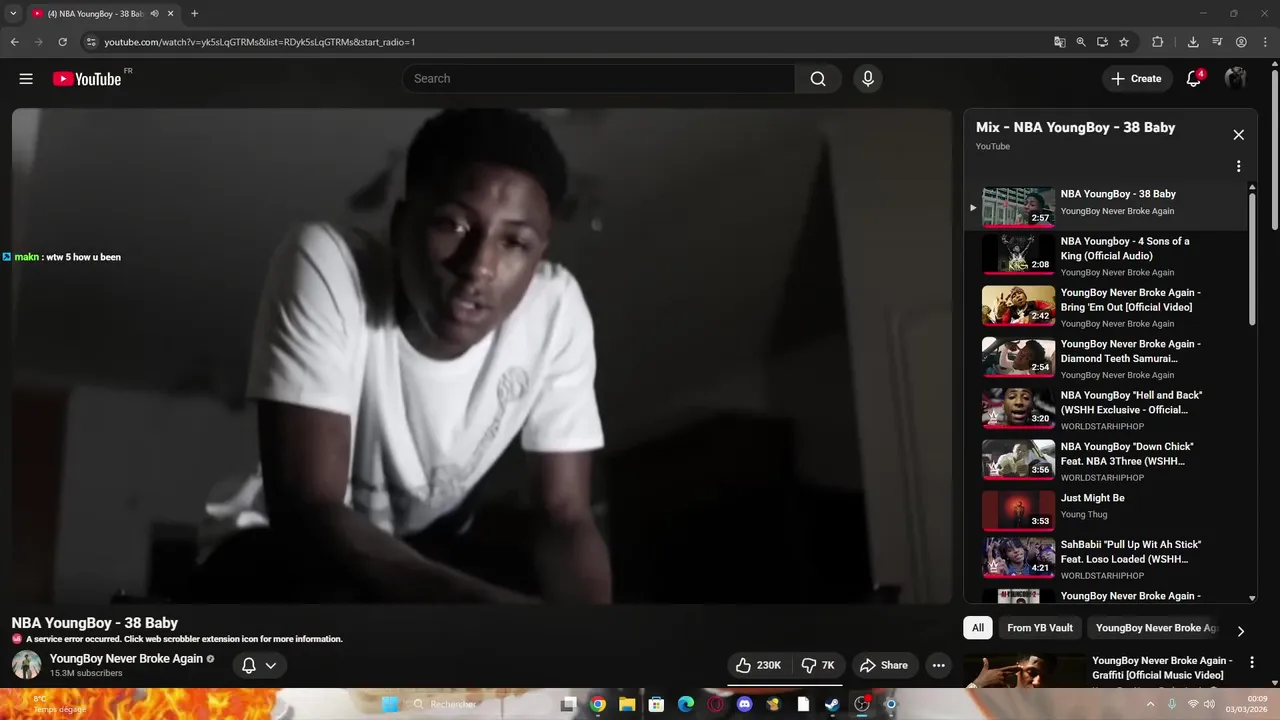The image size is (1280, 720).
Task: Start voice search with the microphone
Action: tap(867, 79)
